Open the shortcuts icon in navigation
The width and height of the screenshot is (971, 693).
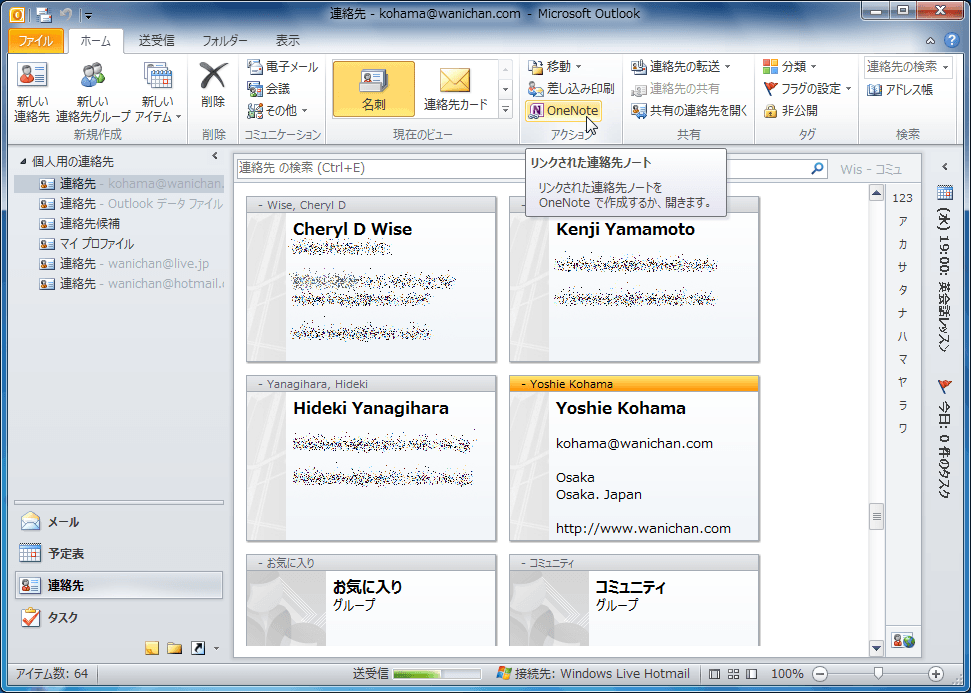198,648
